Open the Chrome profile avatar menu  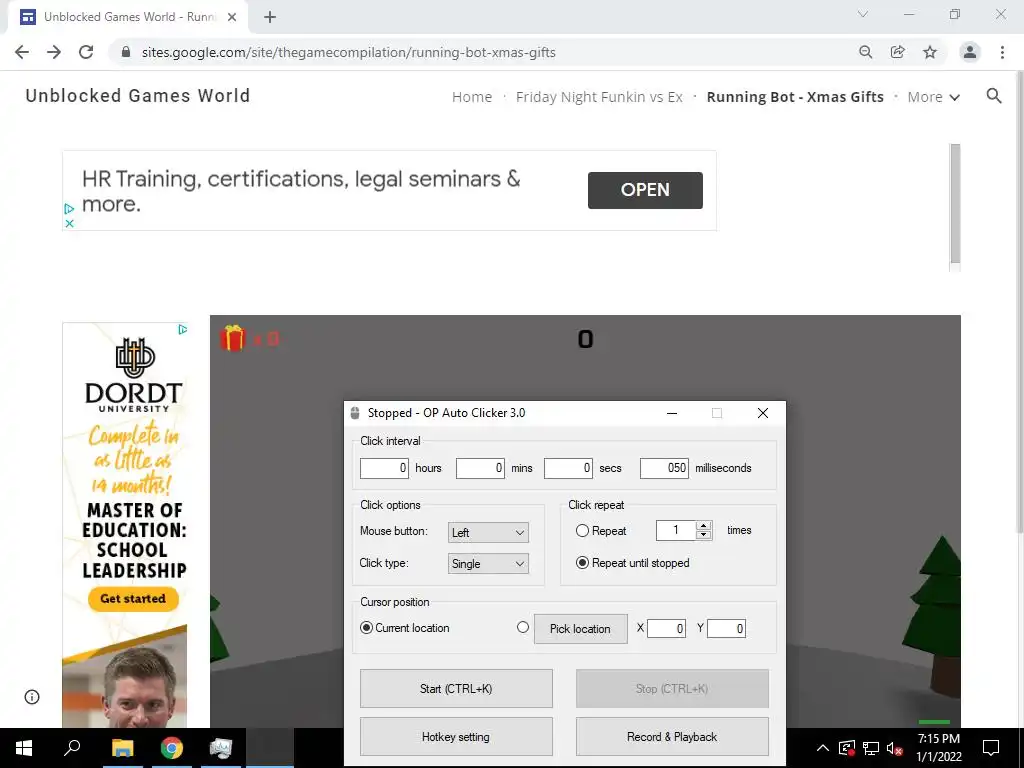970,52
